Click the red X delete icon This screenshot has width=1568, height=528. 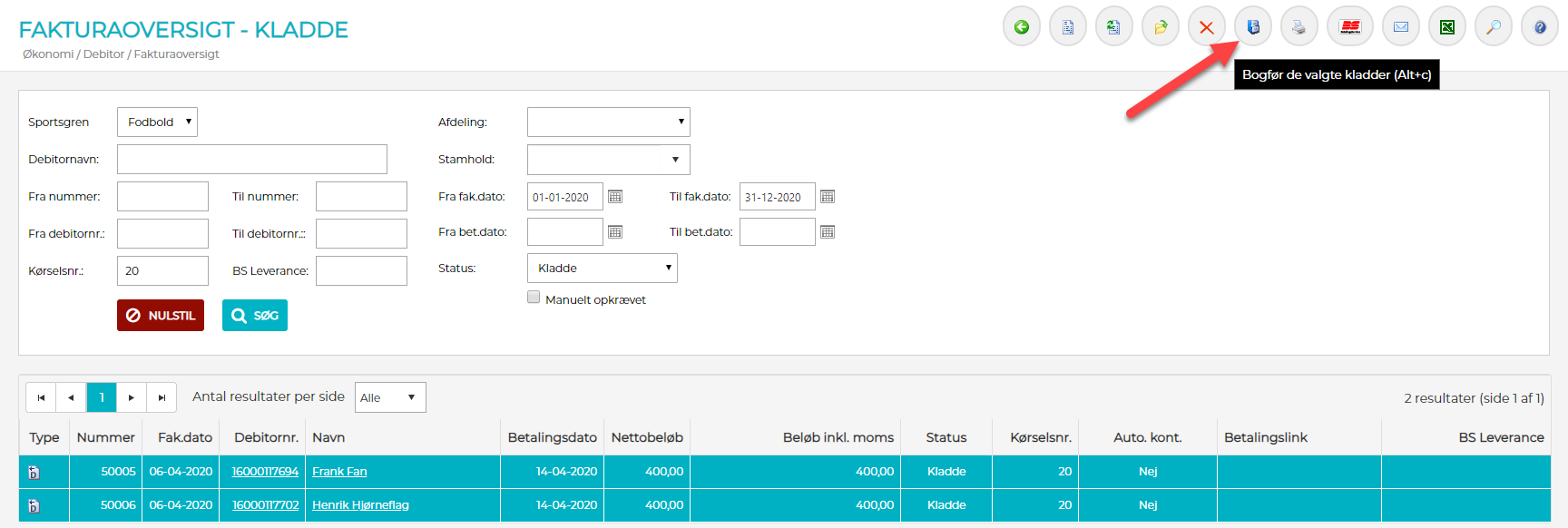coord(1206,27)
